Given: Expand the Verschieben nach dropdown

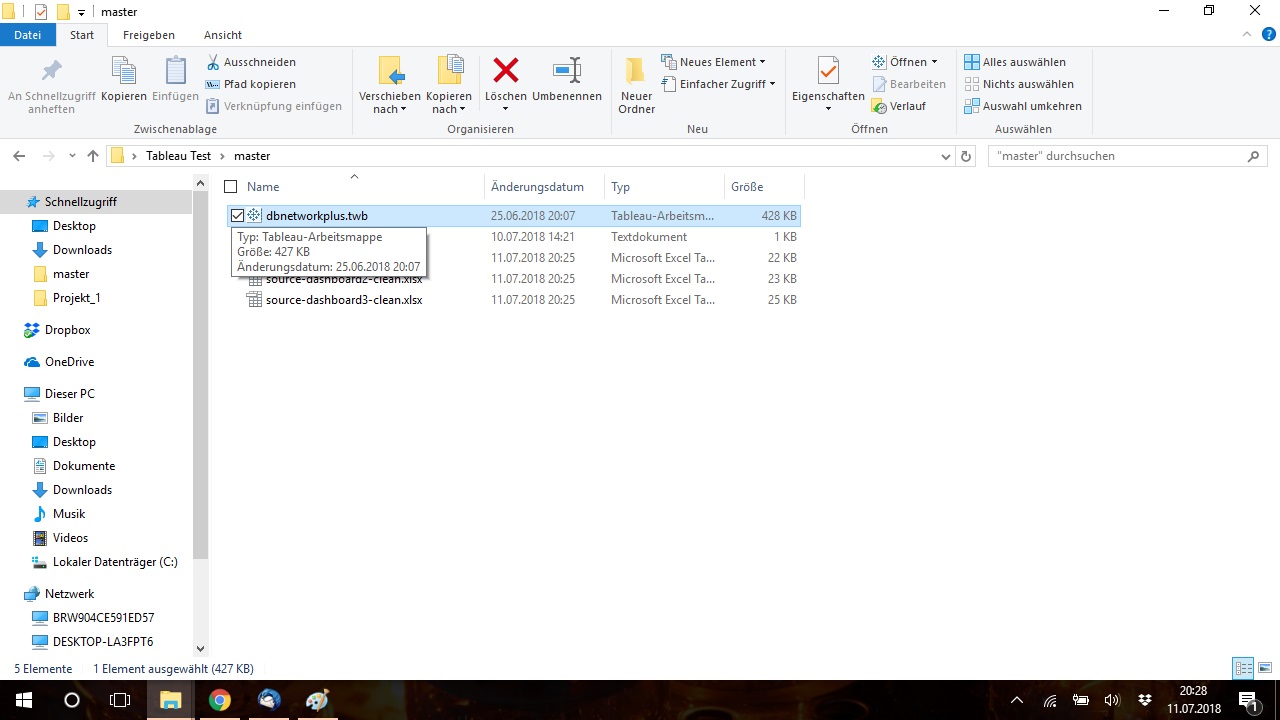Looking at the screenshot, I should point(389,109).
